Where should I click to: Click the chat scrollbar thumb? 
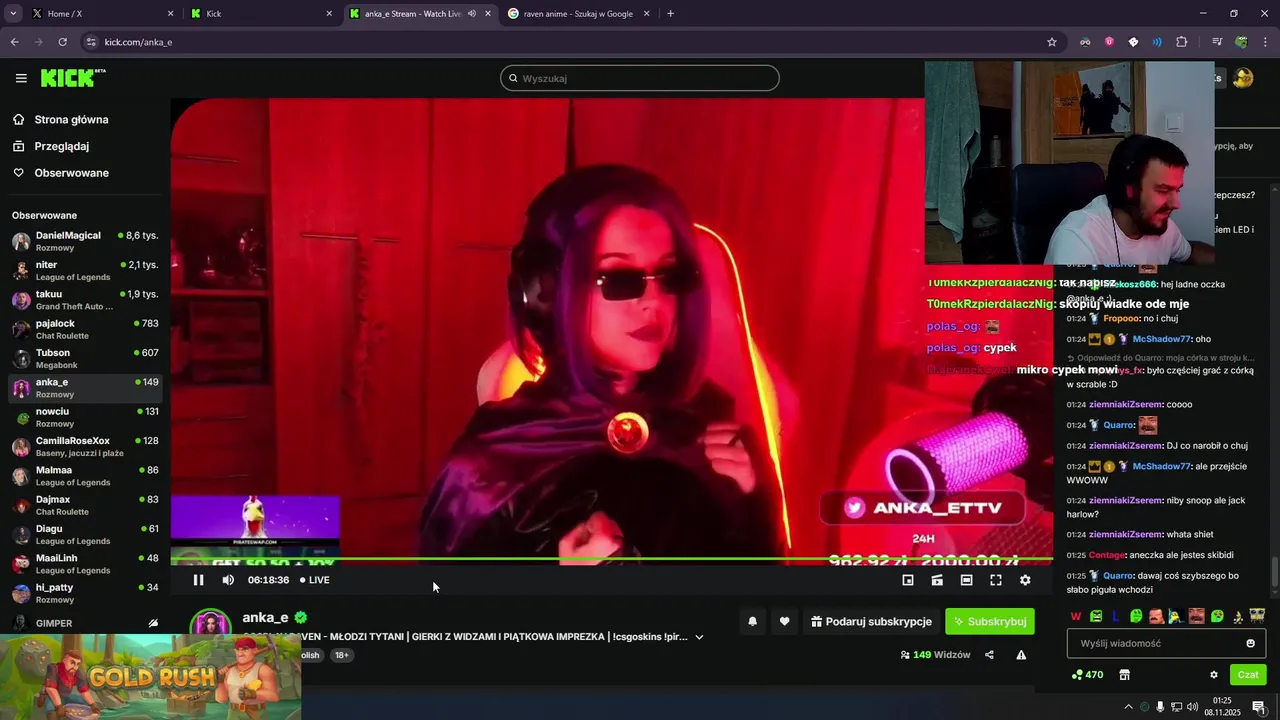point(1274,574)
